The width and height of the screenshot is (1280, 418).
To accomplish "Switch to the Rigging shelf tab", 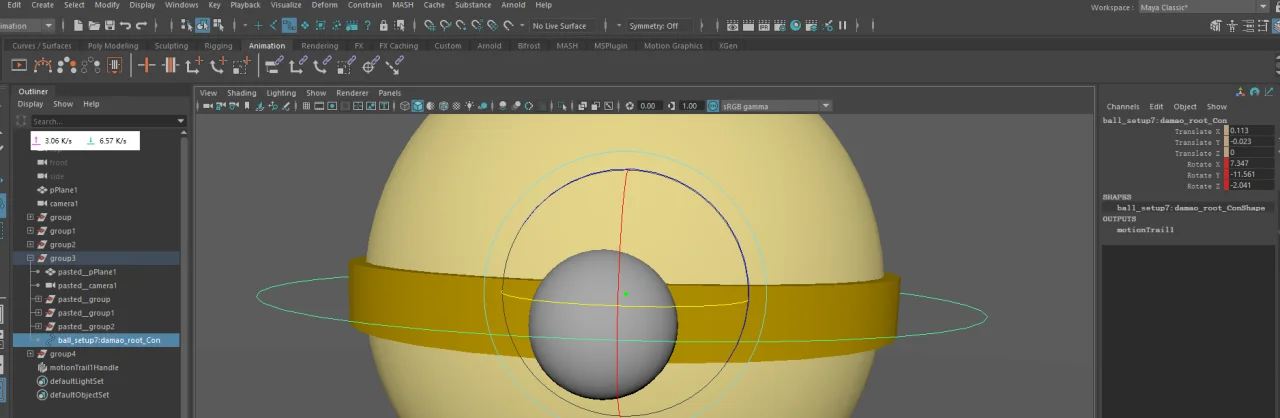I will click(218, 46).
